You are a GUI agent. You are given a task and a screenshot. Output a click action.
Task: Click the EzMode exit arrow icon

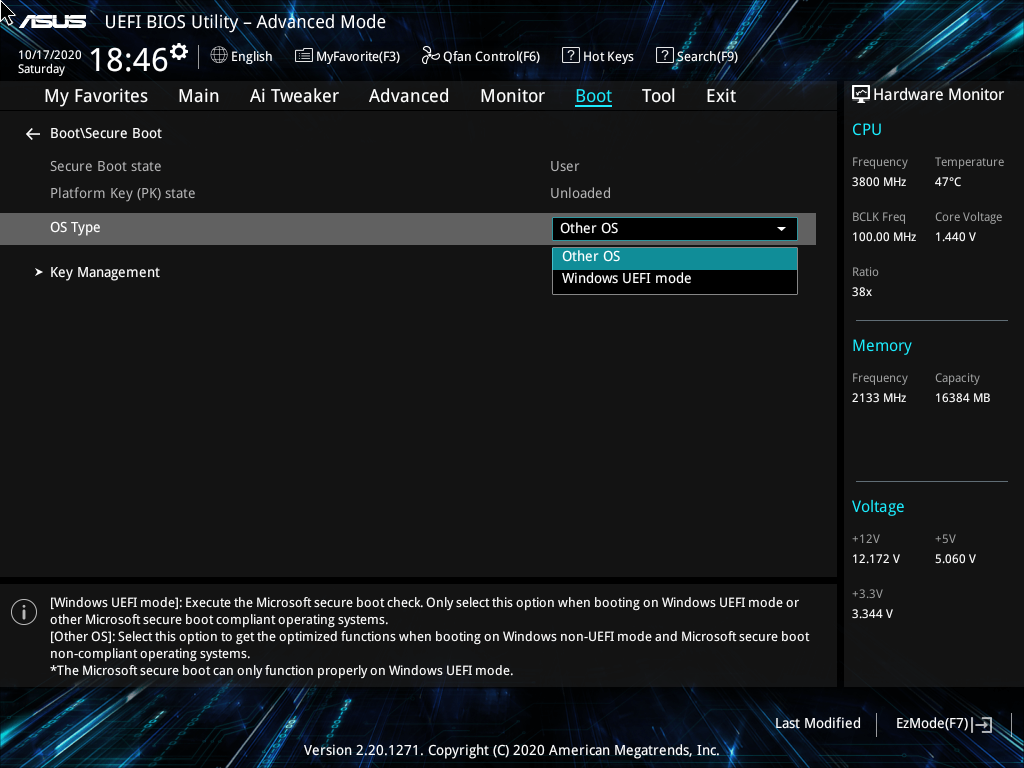pyautogui.click(x=983, y=724)
